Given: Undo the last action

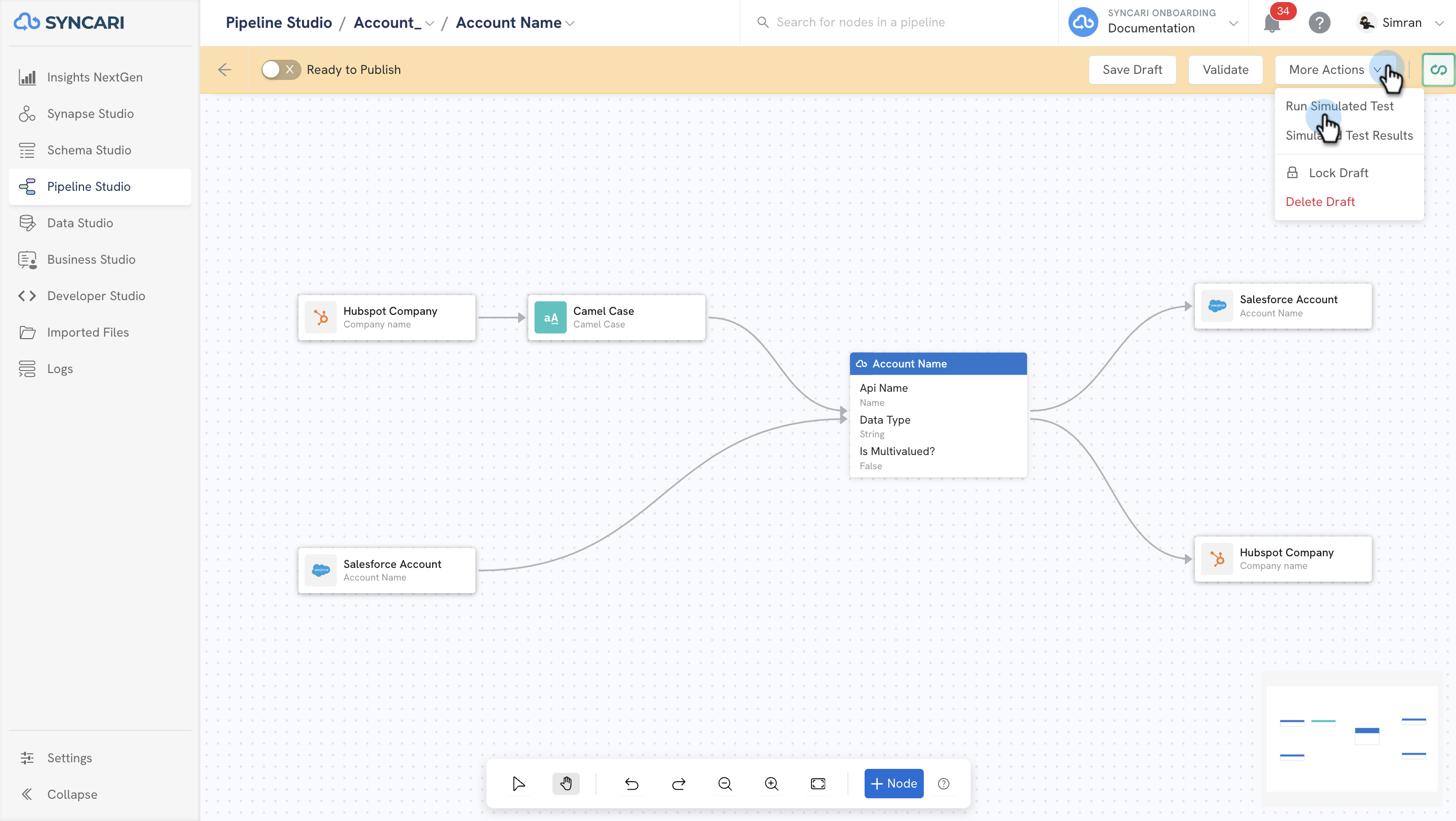Looking at the screenshot, I should tap(632, 783).
